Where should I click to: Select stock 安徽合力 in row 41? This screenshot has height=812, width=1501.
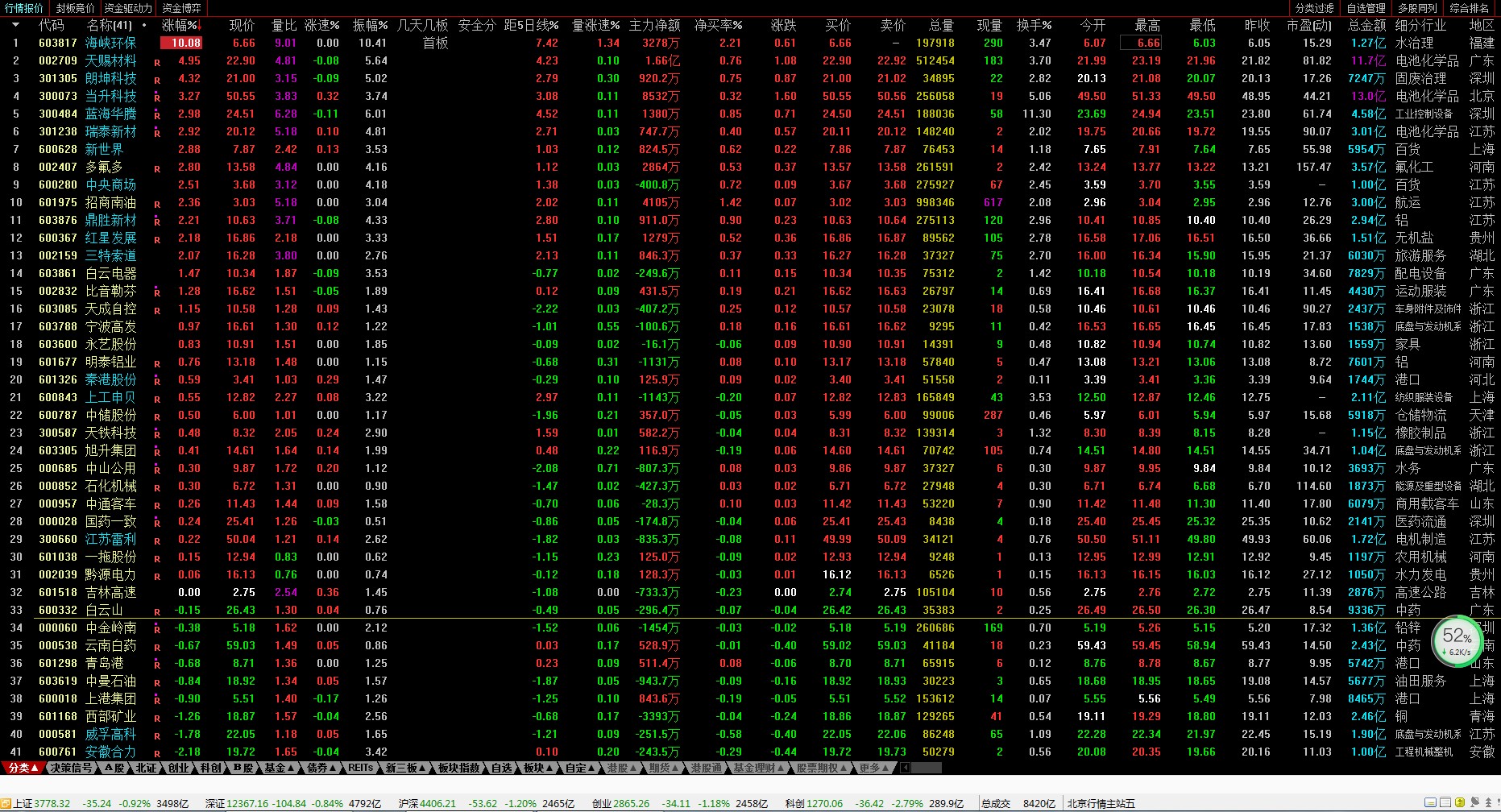(x=111, y=752)
